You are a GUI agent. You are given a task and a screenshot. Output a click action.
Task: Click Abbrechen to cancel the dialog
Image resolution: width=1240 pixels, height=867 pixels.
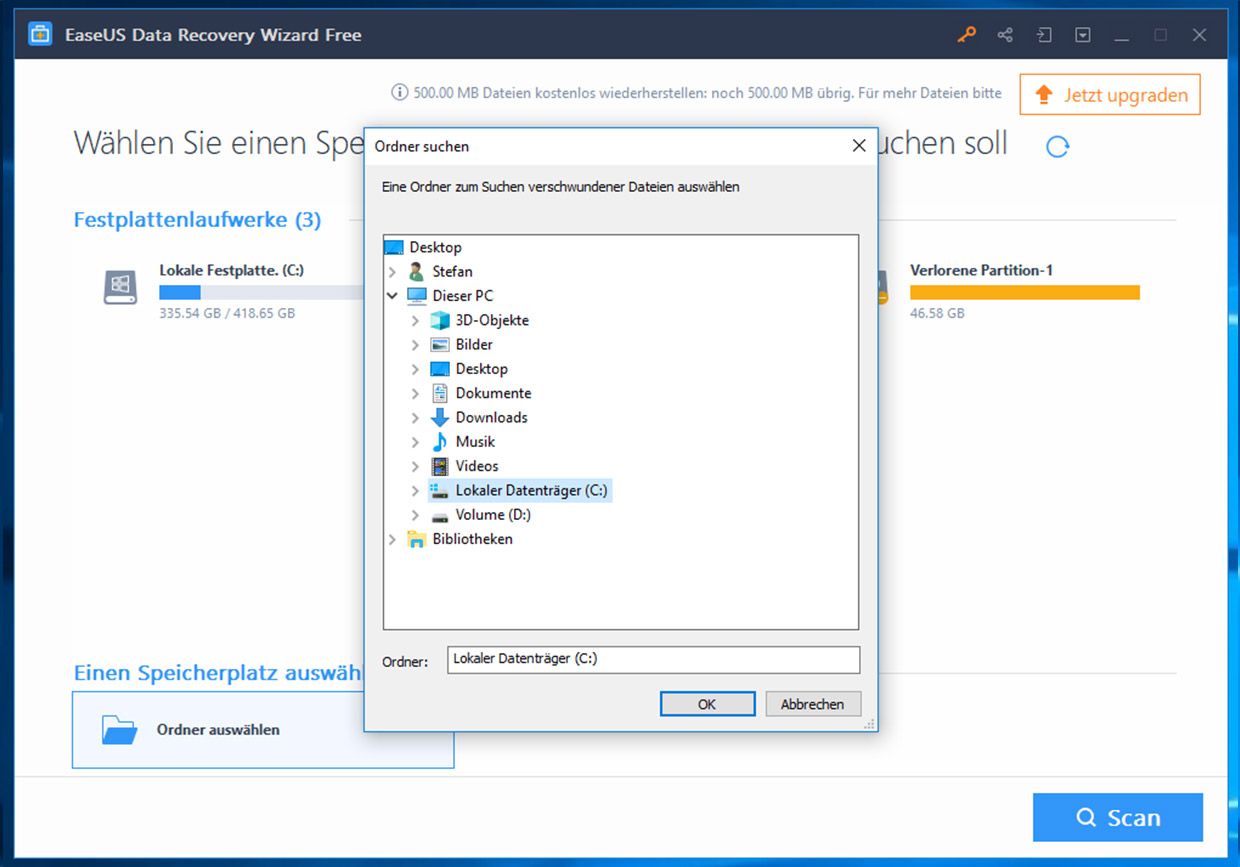(x=813, y=704)
